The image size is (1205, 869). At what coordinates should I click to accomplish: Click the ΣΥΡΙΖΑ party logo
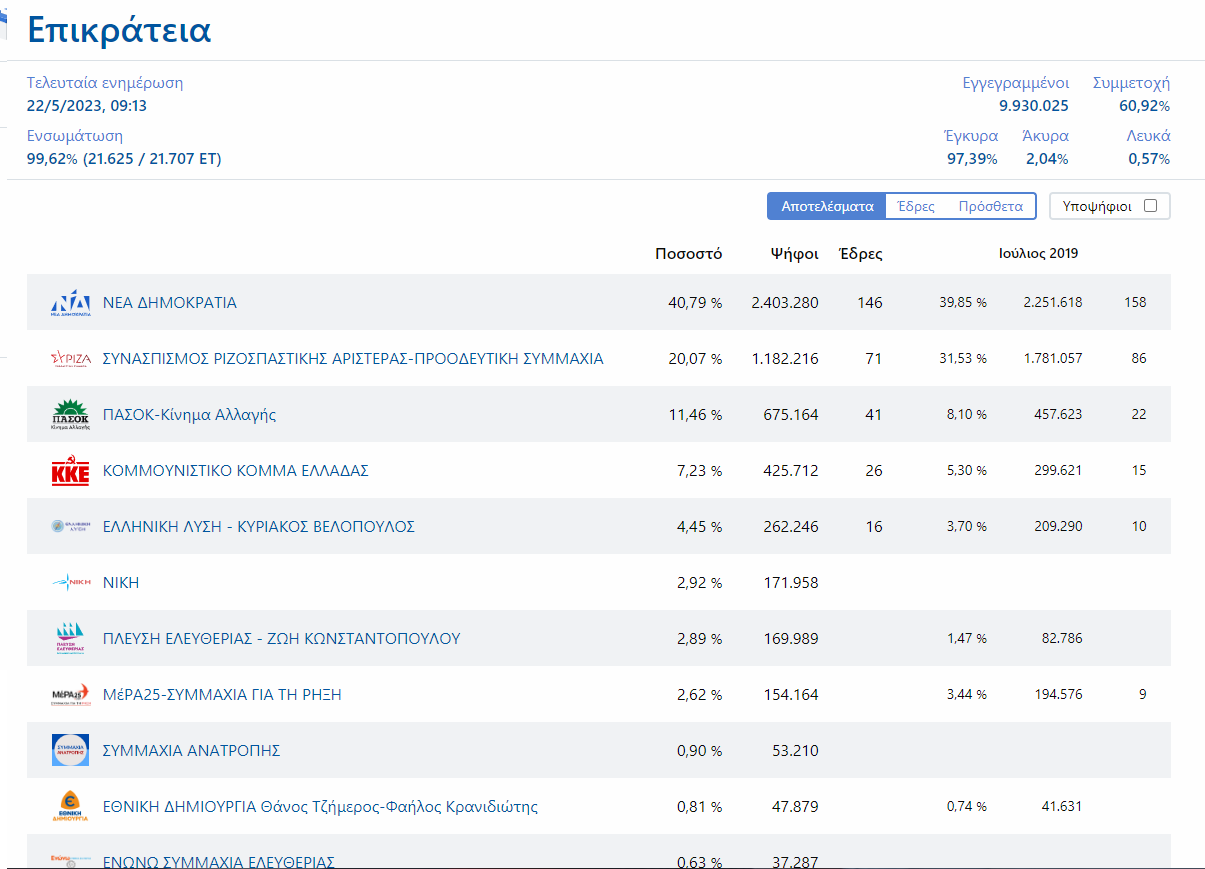[x=71, y=359]
